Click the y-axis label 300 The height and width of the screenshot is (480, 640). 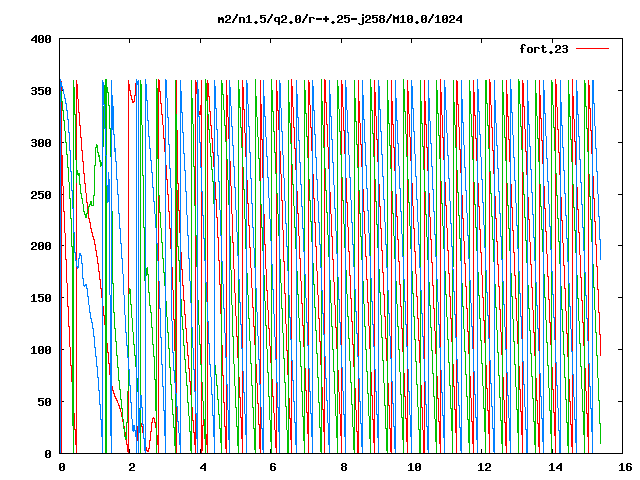tap(41, 143)
